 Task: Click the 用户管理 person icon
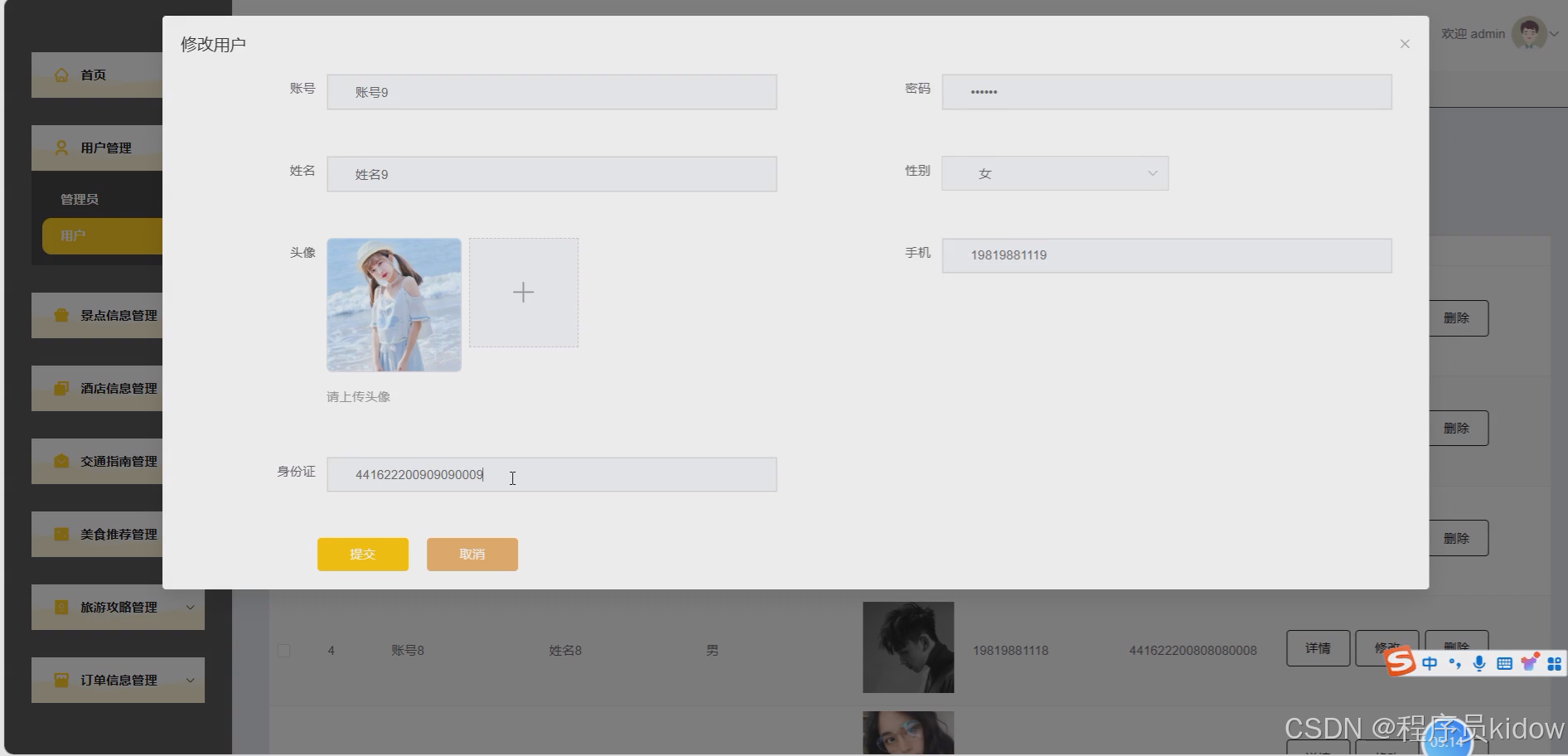(61, 148)
